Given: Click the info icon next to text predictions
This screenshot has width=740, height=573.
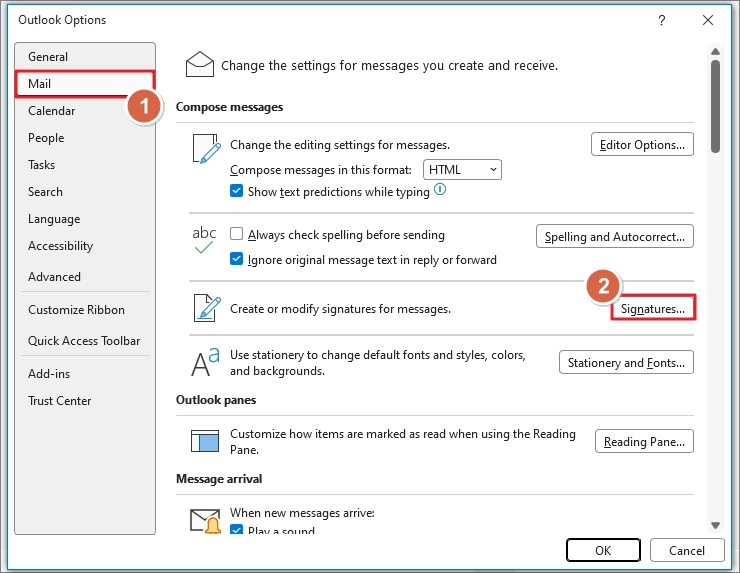Looking at the screenshot, I should [440, 190].
